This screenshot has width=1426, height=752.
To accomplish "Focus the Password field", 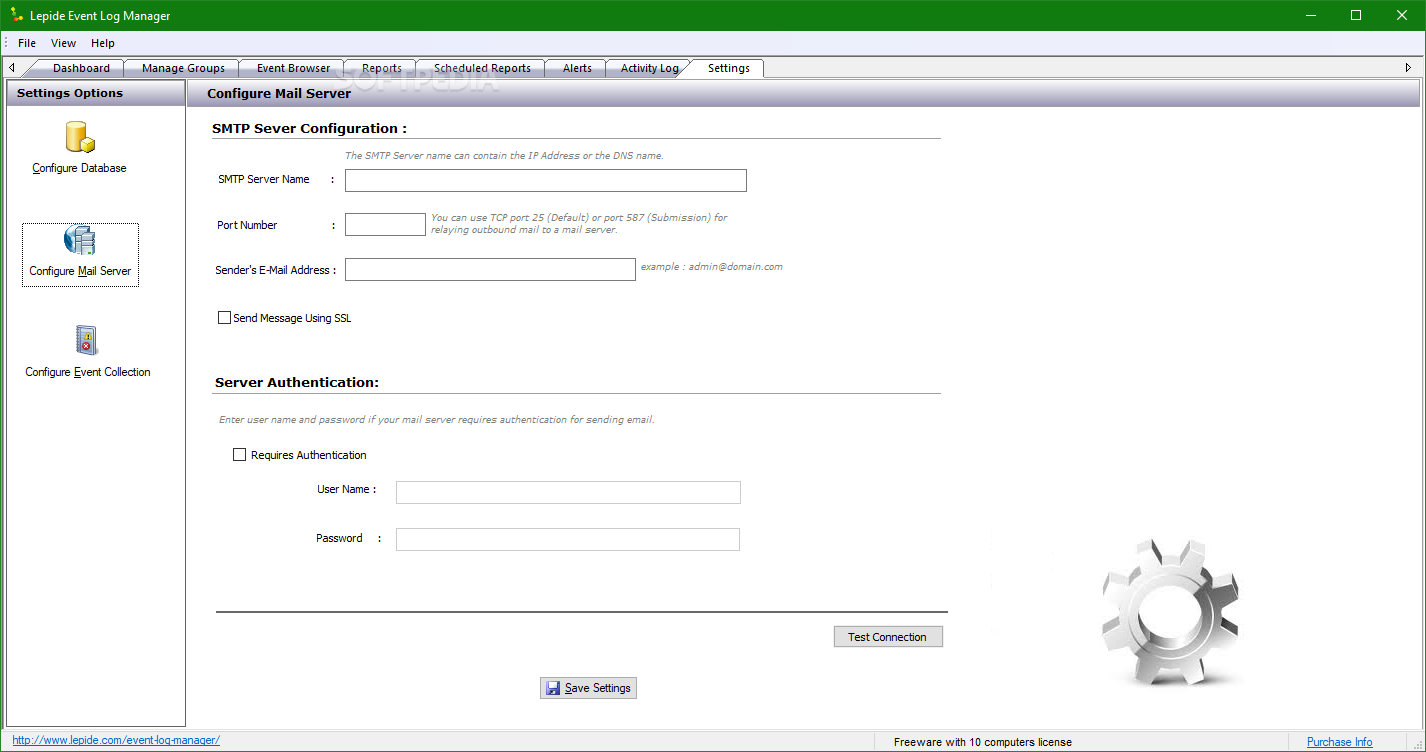I will pos(568,540).
